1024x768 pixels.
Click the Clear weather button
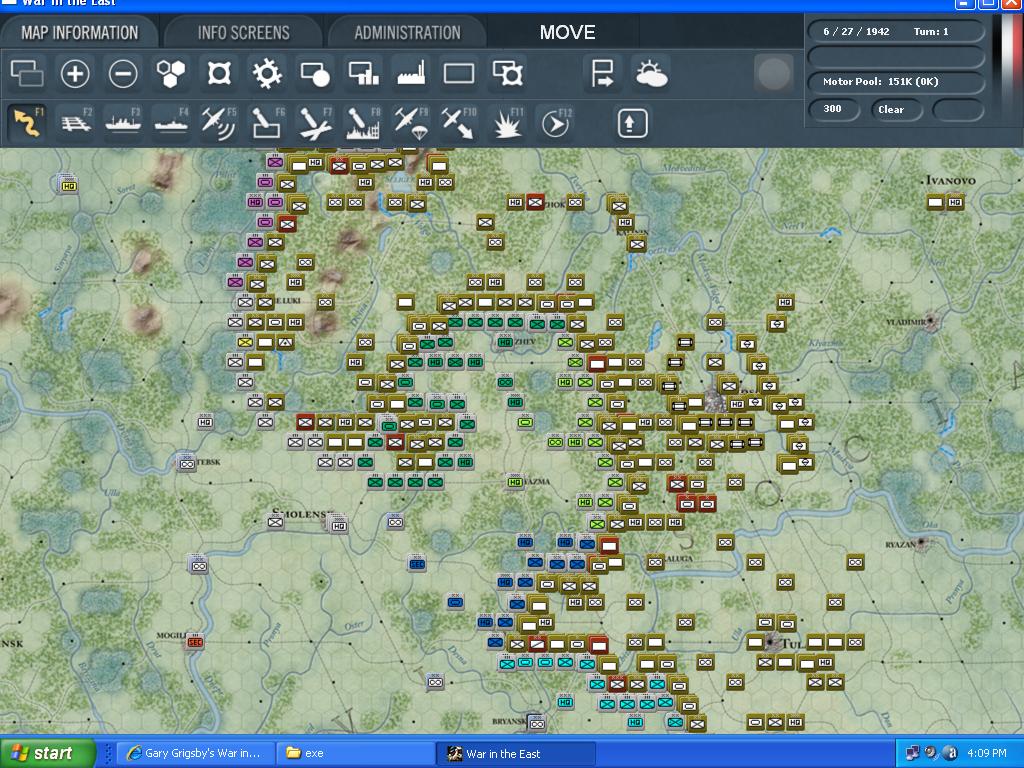point(896,109)
